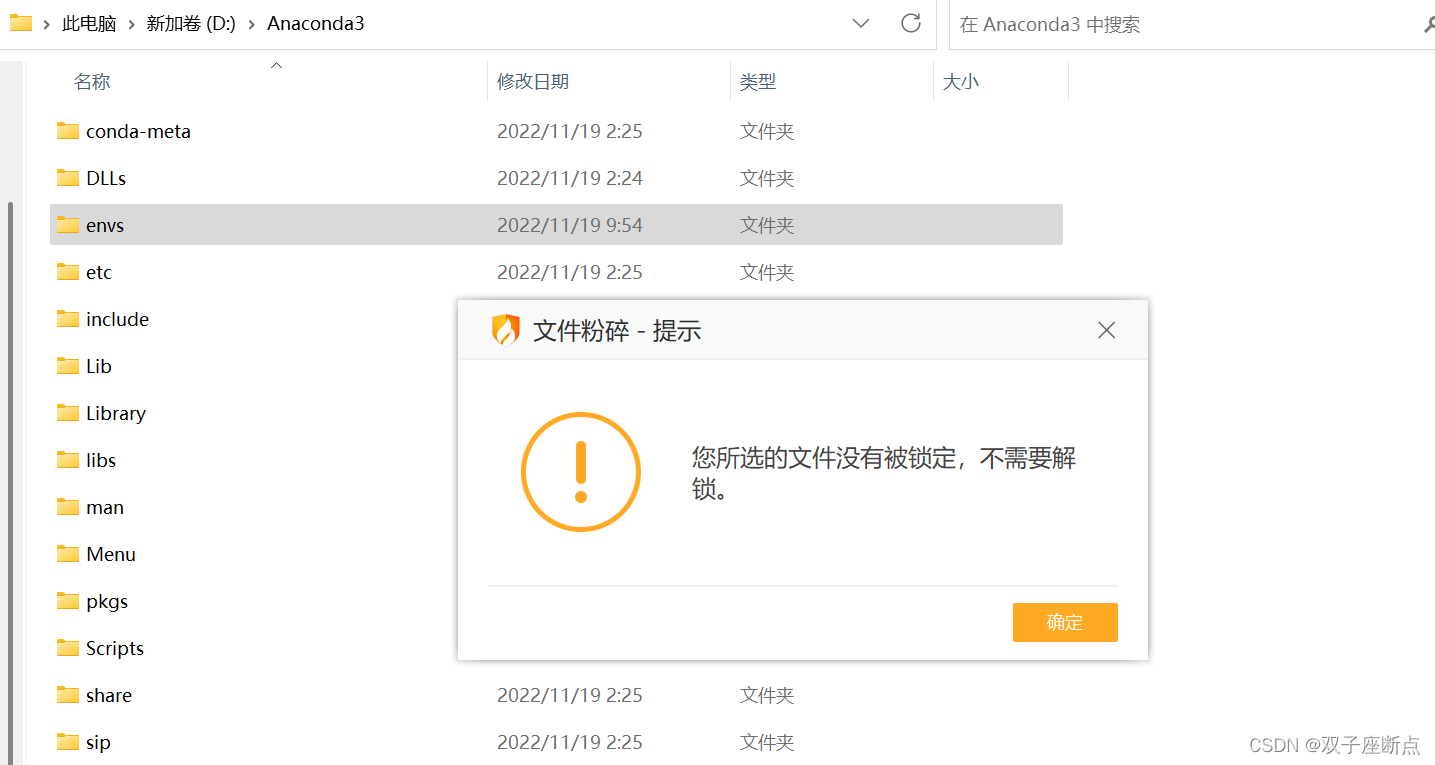This screenshot has width=1435, height=765.
Task: Click the folder icon at breadcrumb start
Action: [x=21, y=22]
